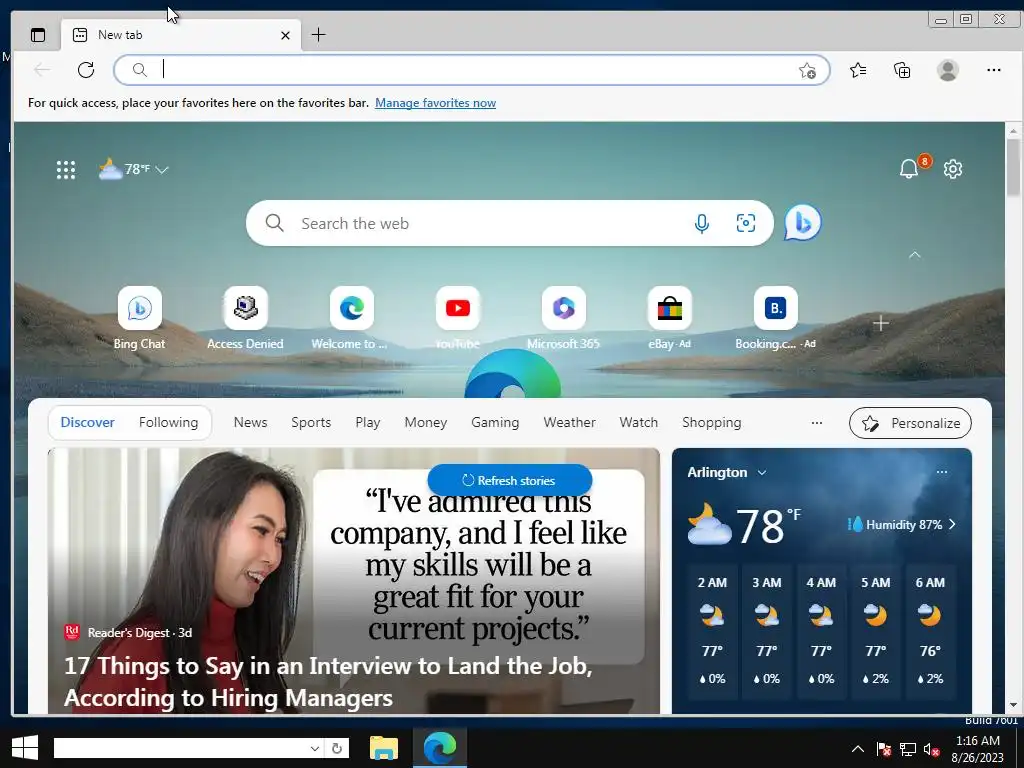Open the News category
The width and height of the screenshot is (1024, 768).
point(251,423)
